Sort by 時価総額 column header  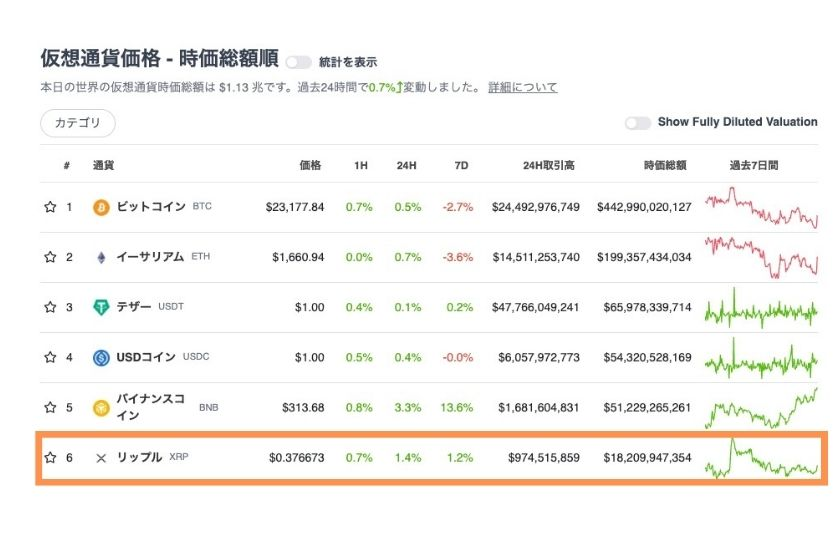665,165
